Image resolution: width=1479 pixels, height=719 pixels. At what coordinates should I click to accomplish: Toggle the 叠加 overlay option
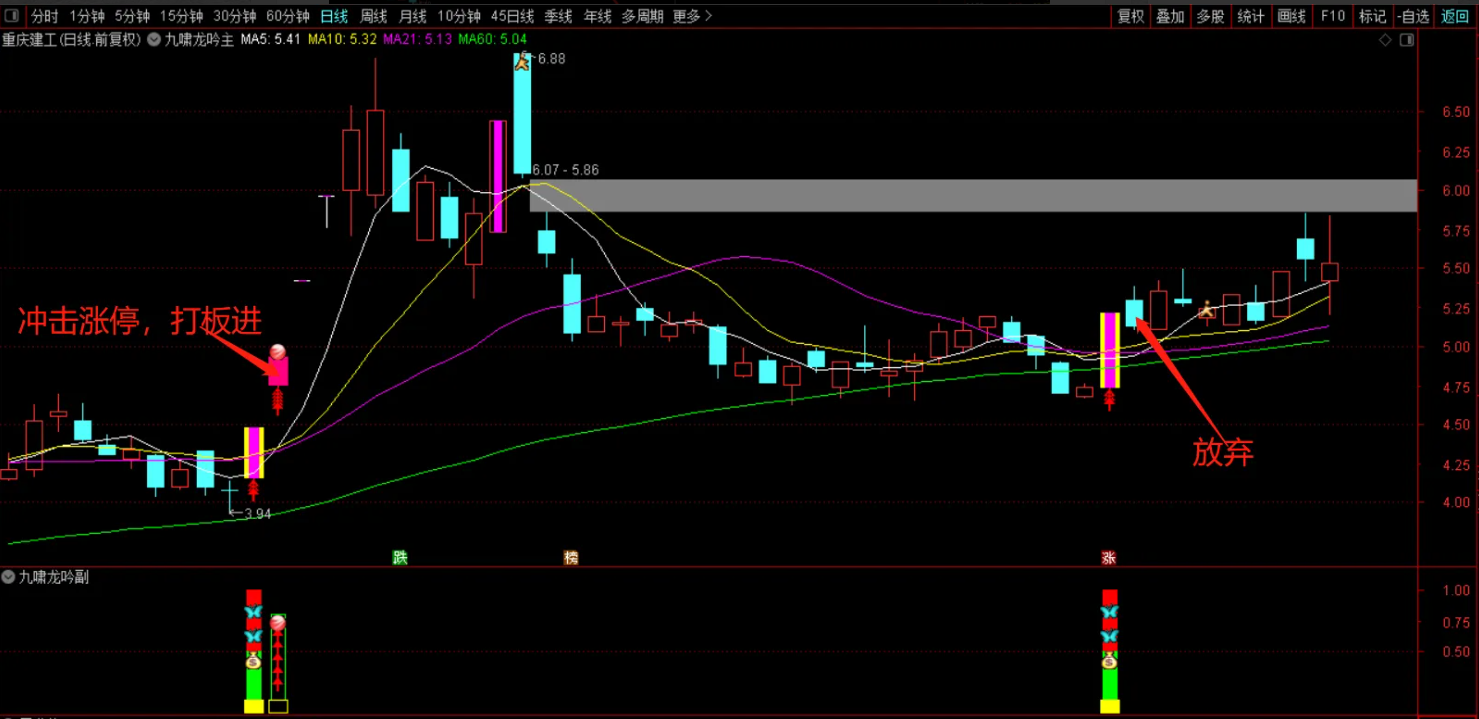coord(1170,16)
